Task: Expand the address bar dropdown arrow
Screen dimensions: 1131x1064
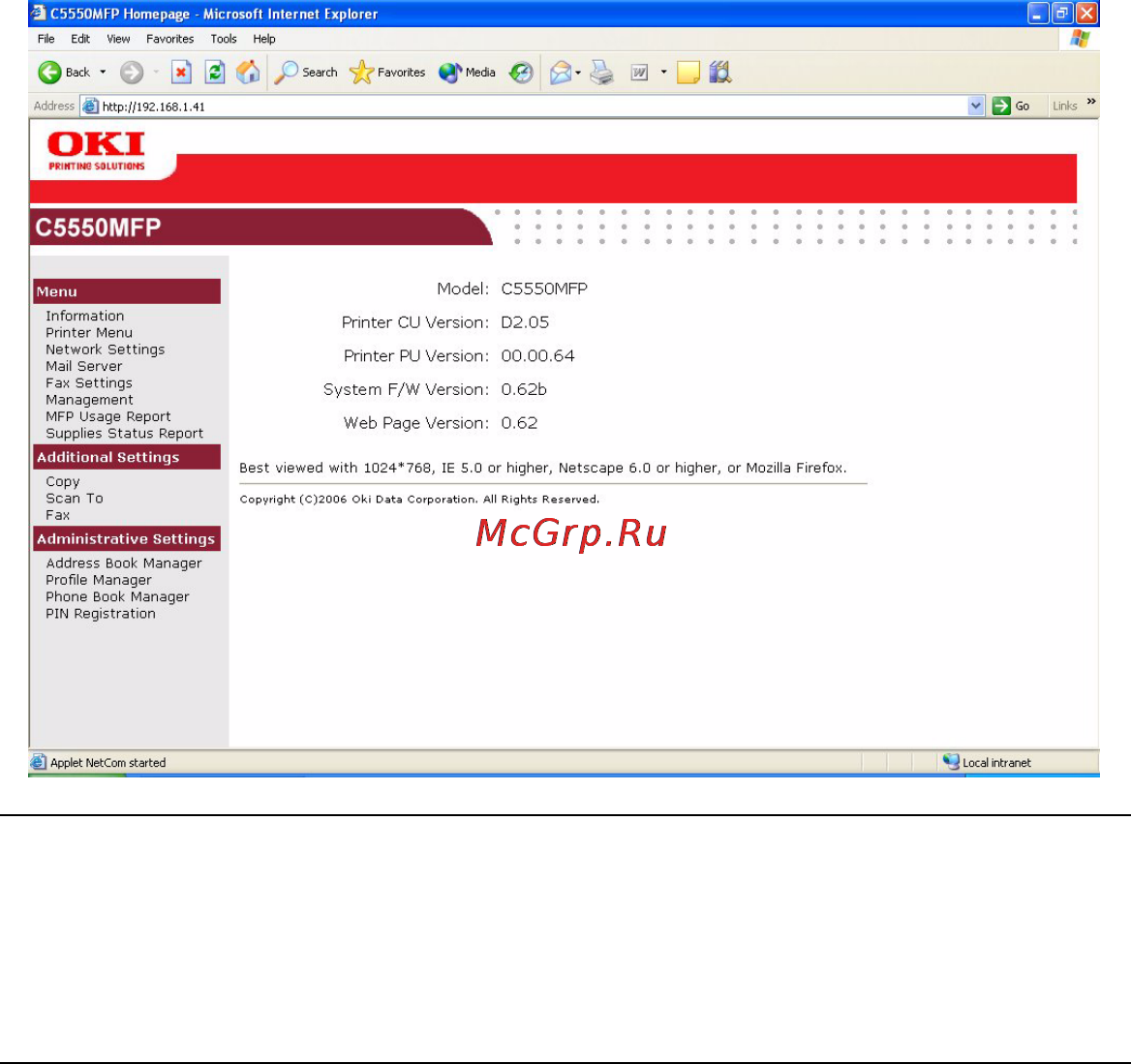Action: click(x=975, y=106)
